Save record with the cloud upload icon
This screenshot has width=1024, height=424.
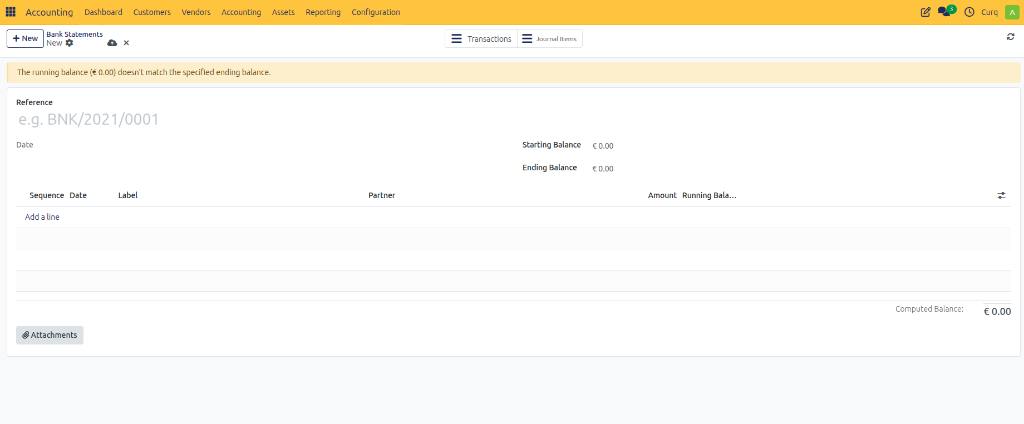(x=112, y=42)
